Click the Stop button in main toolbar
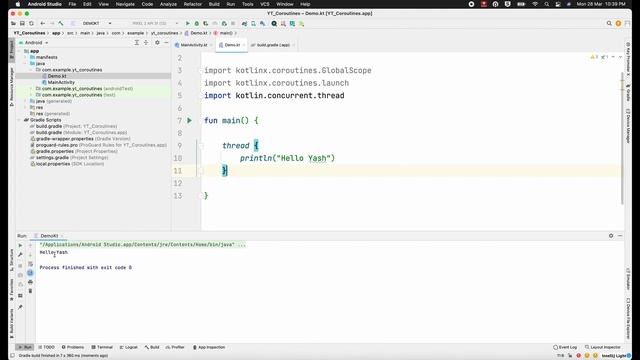The image size is (640, 360). point(233,24)
